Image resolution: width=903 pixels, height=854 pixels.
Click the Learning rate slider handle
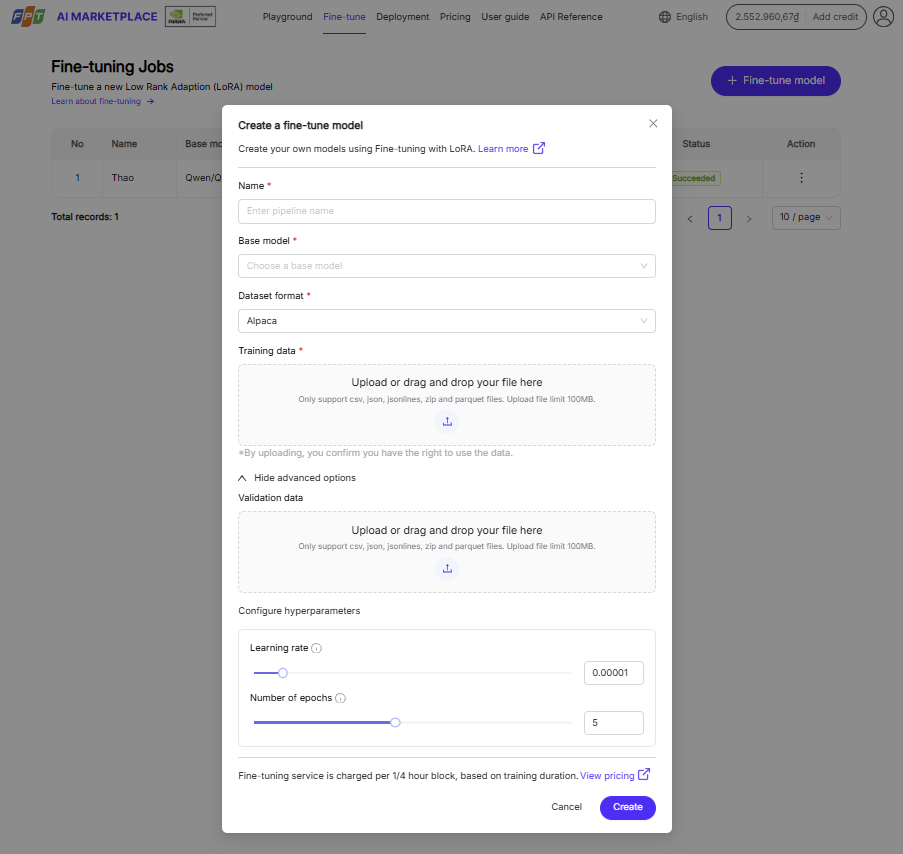(283, 673)
